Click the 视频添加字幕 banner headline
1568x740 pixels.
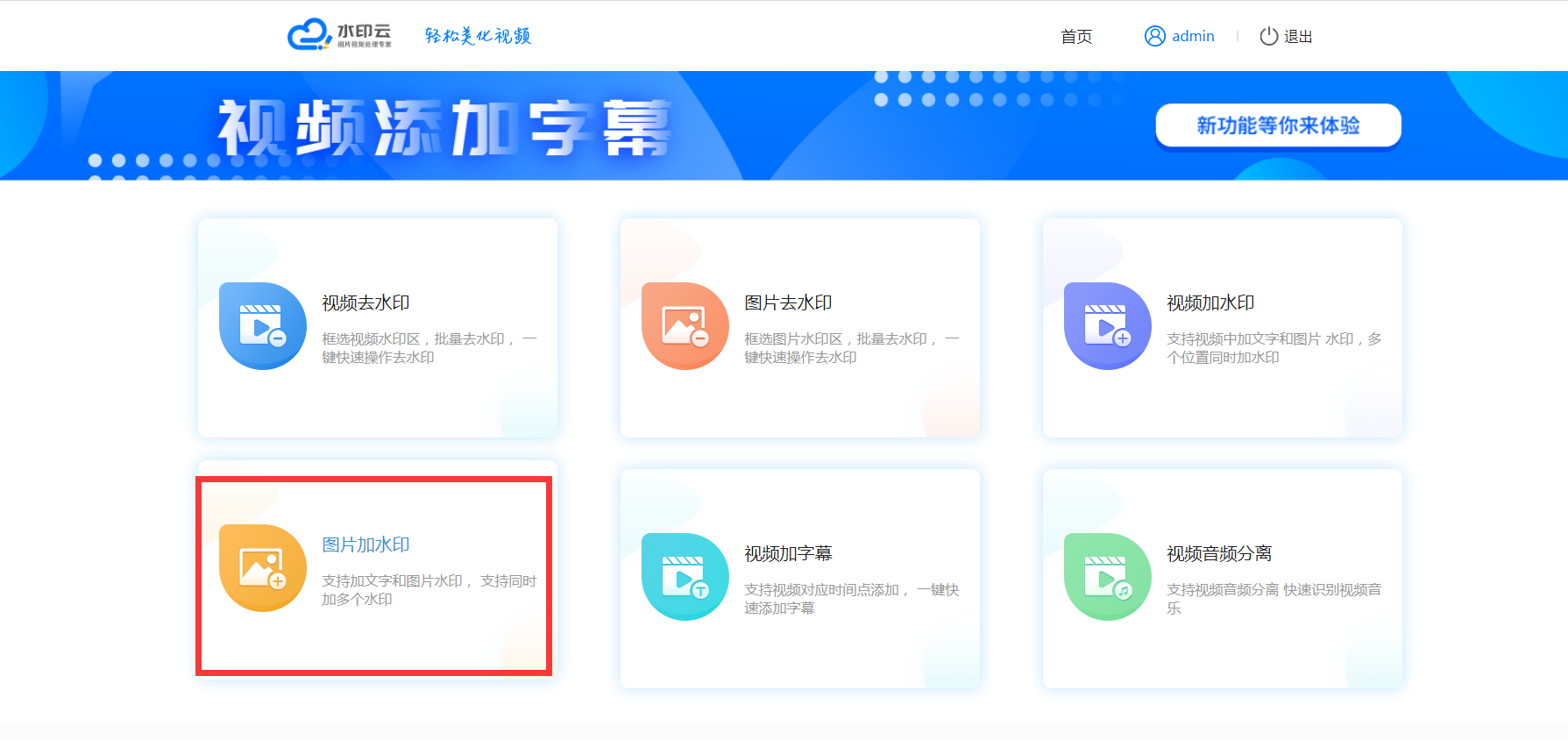tap(443, 128)
